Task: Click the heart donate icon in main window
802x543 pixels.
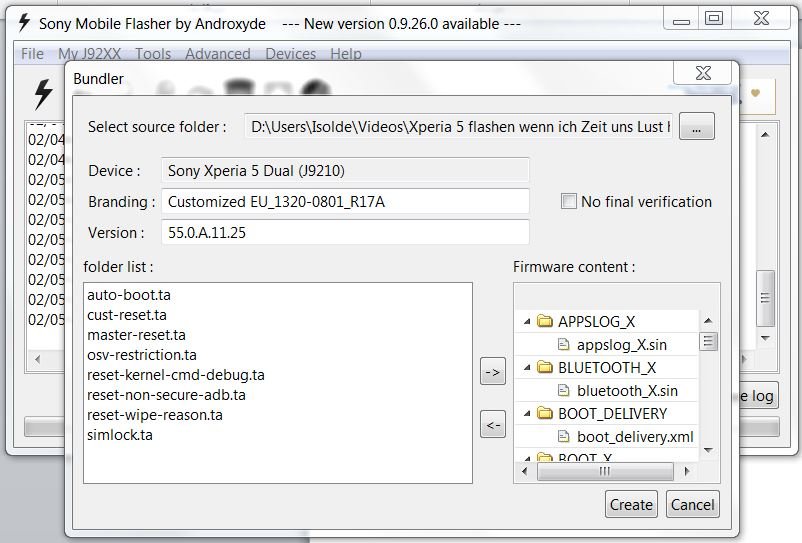Action: pos(755,93)
